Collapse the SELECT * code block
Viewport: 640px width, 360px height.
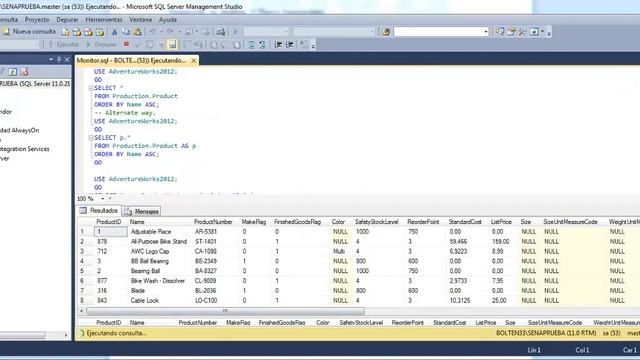[91, 88]
